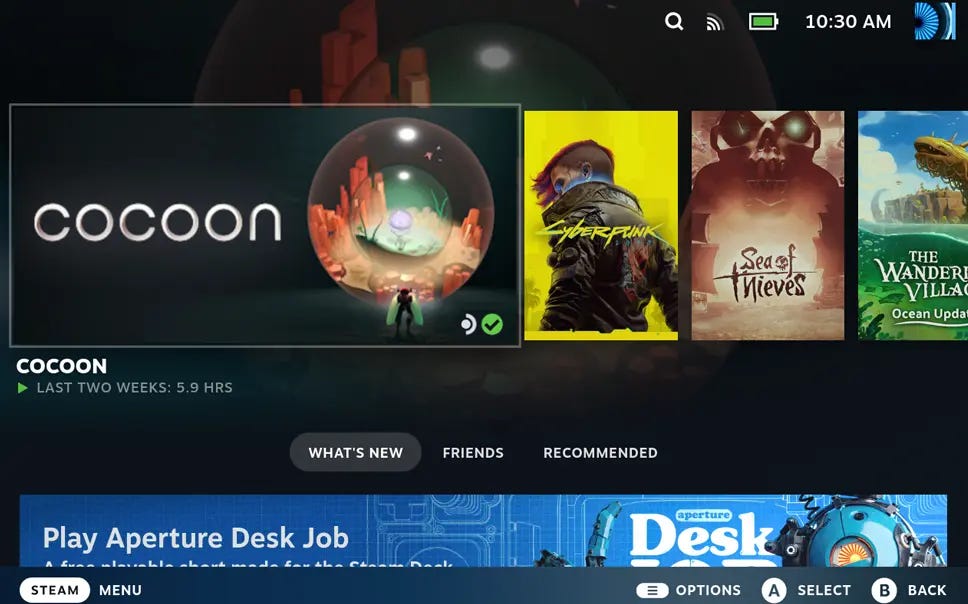The height and width of the screenshot is (604, 968).
Task: Click the 10:30 AM clock display
Action: point(848,21)
